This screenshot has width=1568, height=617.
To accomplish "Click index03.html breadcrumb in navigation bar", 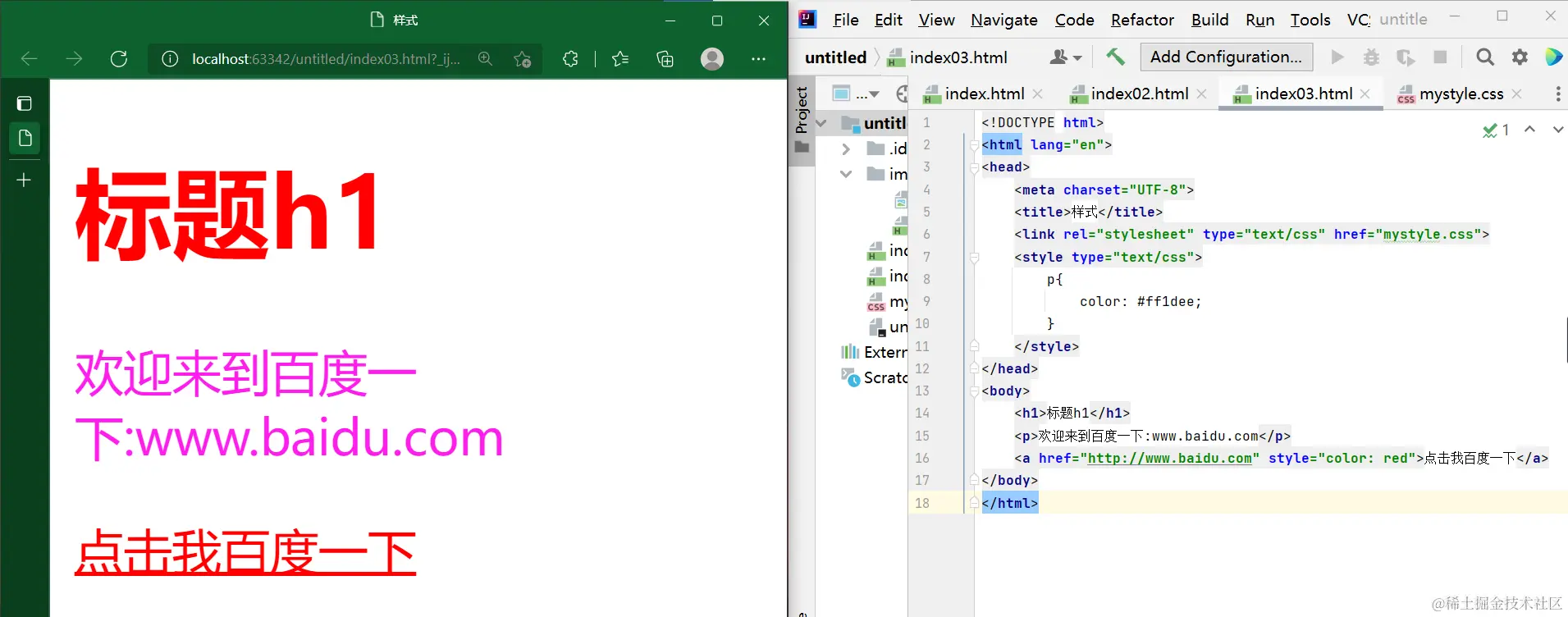I will 949,57.
